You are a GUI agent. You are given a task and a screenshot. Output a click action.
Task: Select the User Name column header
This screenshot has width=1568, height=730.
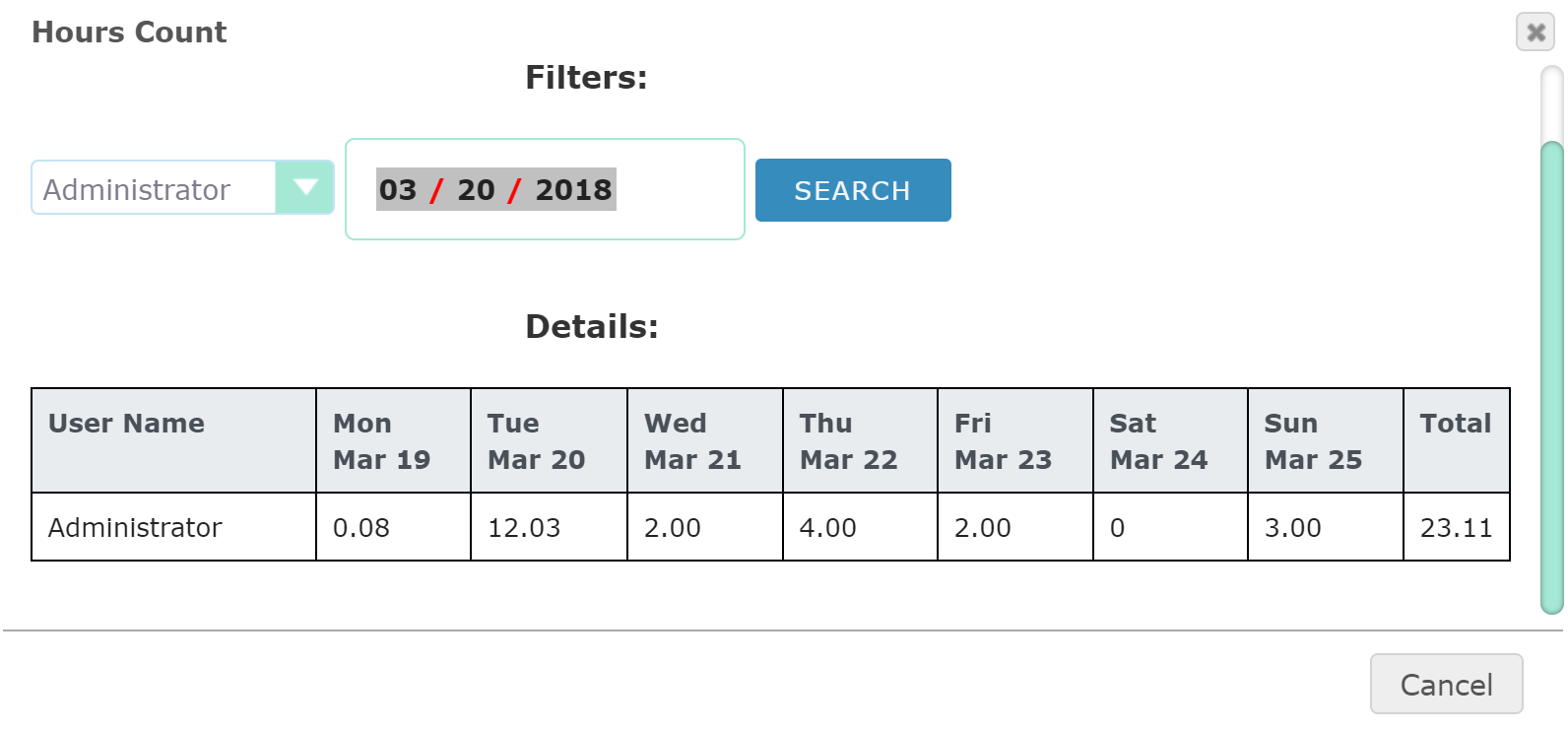(126, 424)
